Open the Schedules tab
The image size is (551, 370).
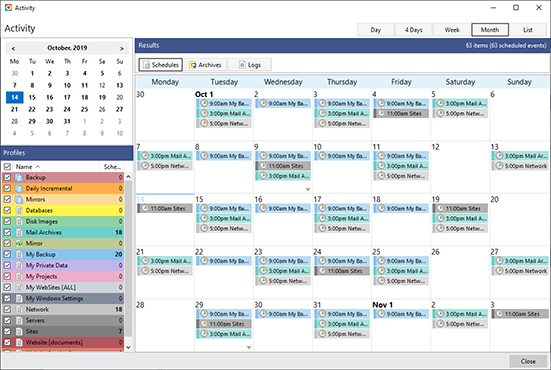[161, 65]
